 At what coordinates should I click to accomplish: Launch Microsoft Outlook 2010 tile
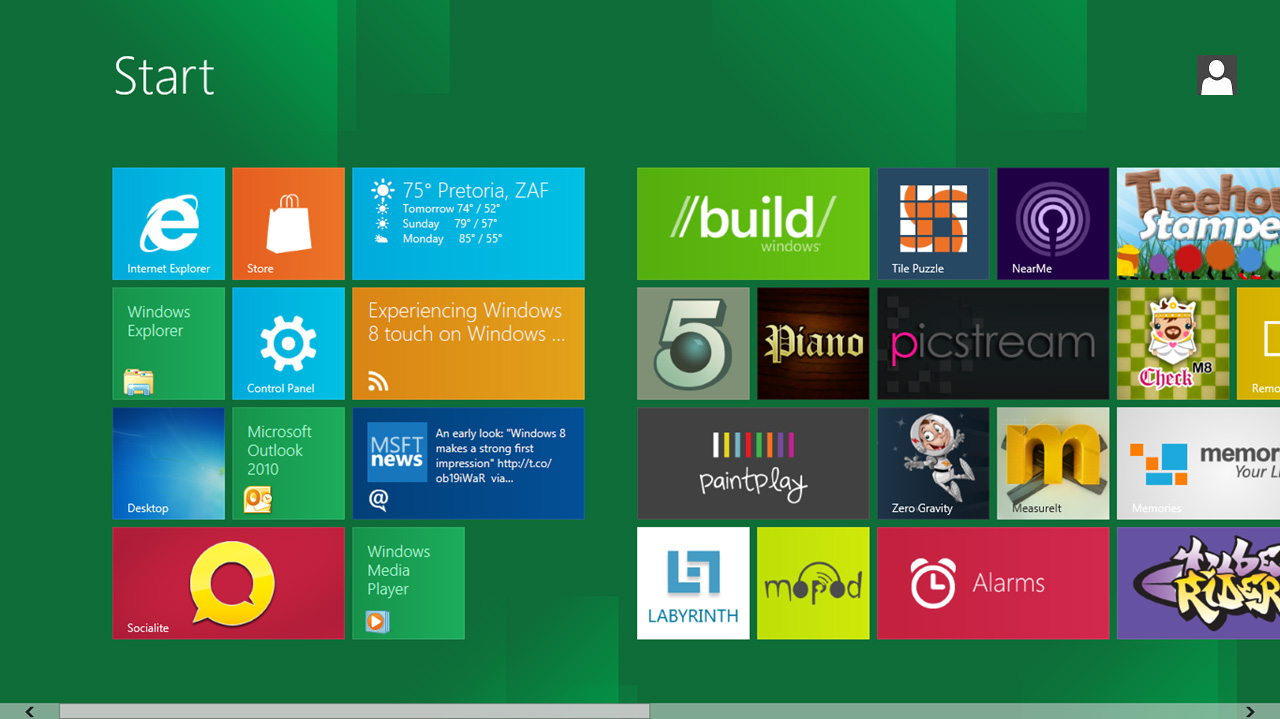click(288, 463)
